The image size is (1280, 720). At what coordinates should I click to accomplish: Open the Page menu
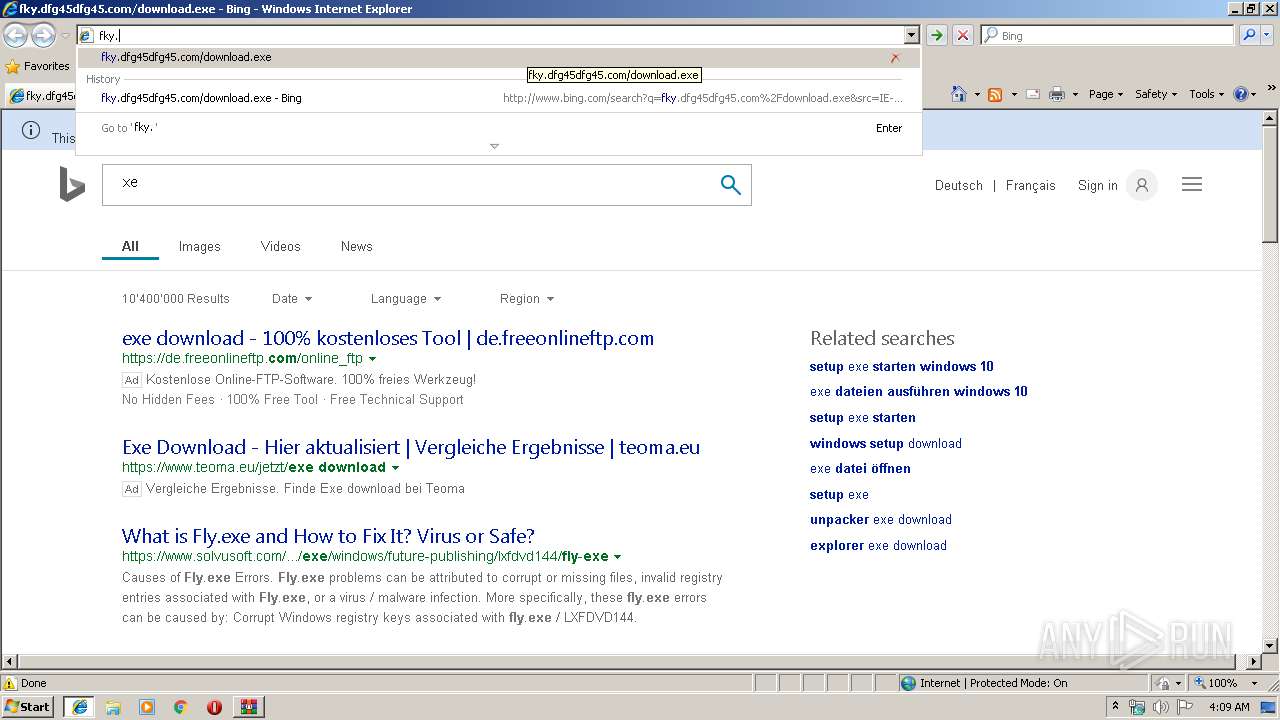[1106, 94]
